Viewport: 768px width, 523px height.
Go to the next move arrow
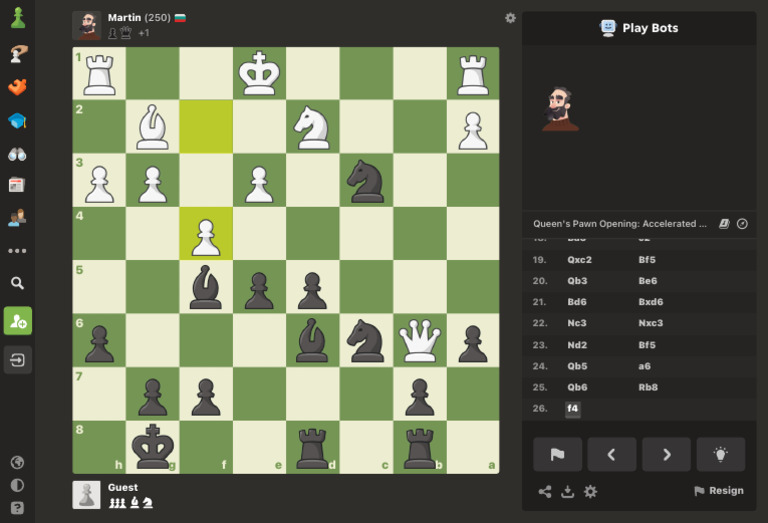(x=667, y=454)
